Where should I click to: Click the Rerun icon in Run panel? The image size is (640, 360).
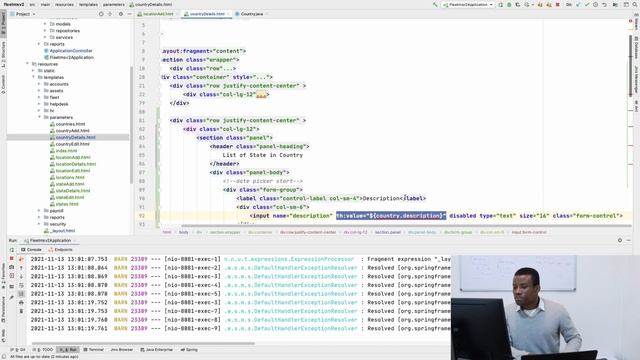tap(11, 249)
